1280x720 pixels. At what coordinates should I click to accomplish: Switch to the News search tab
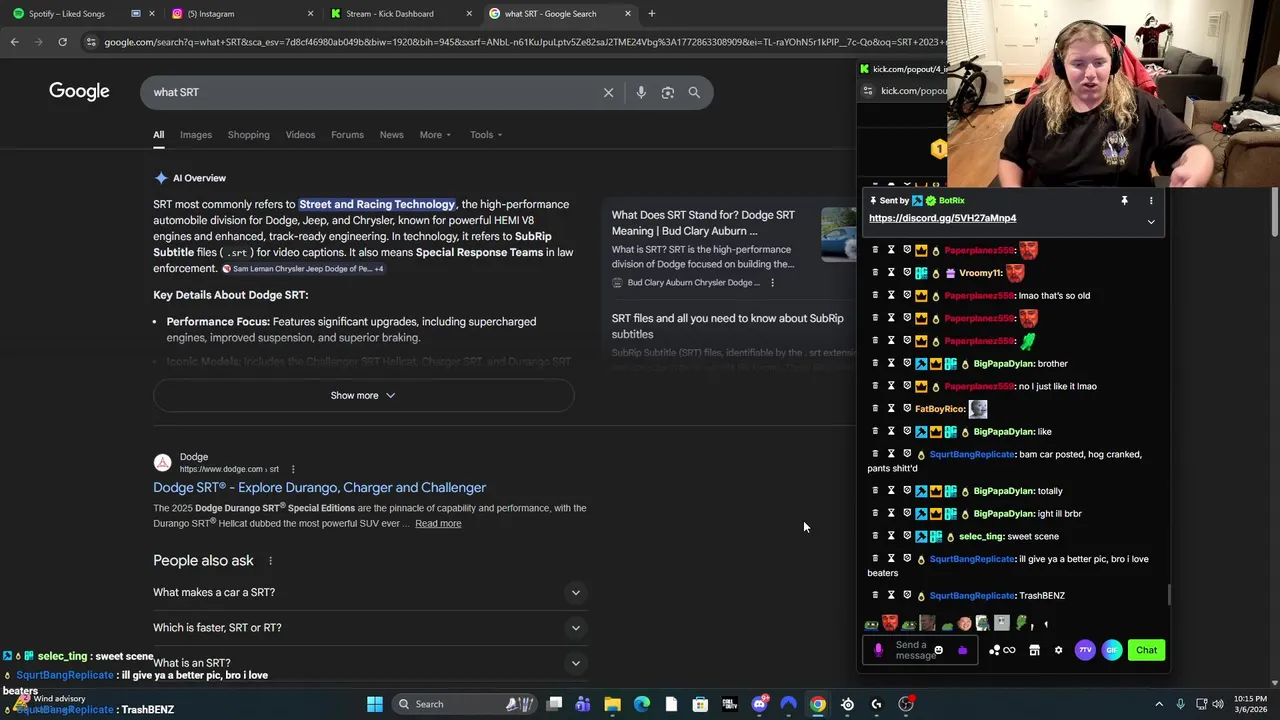(x=391, y=135)
